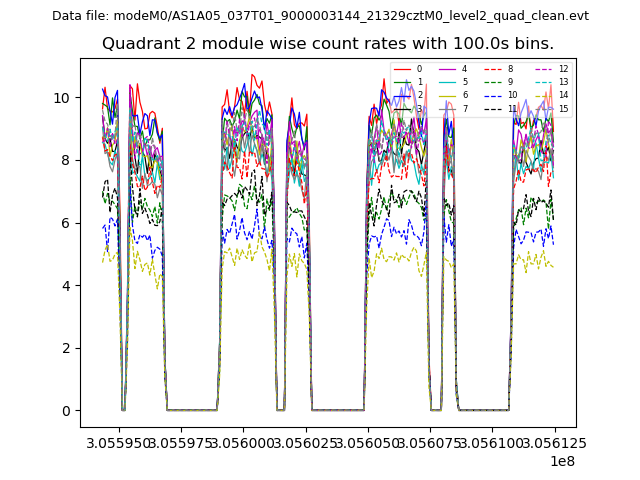Click the y-axis tick label 10

(61, 98)
